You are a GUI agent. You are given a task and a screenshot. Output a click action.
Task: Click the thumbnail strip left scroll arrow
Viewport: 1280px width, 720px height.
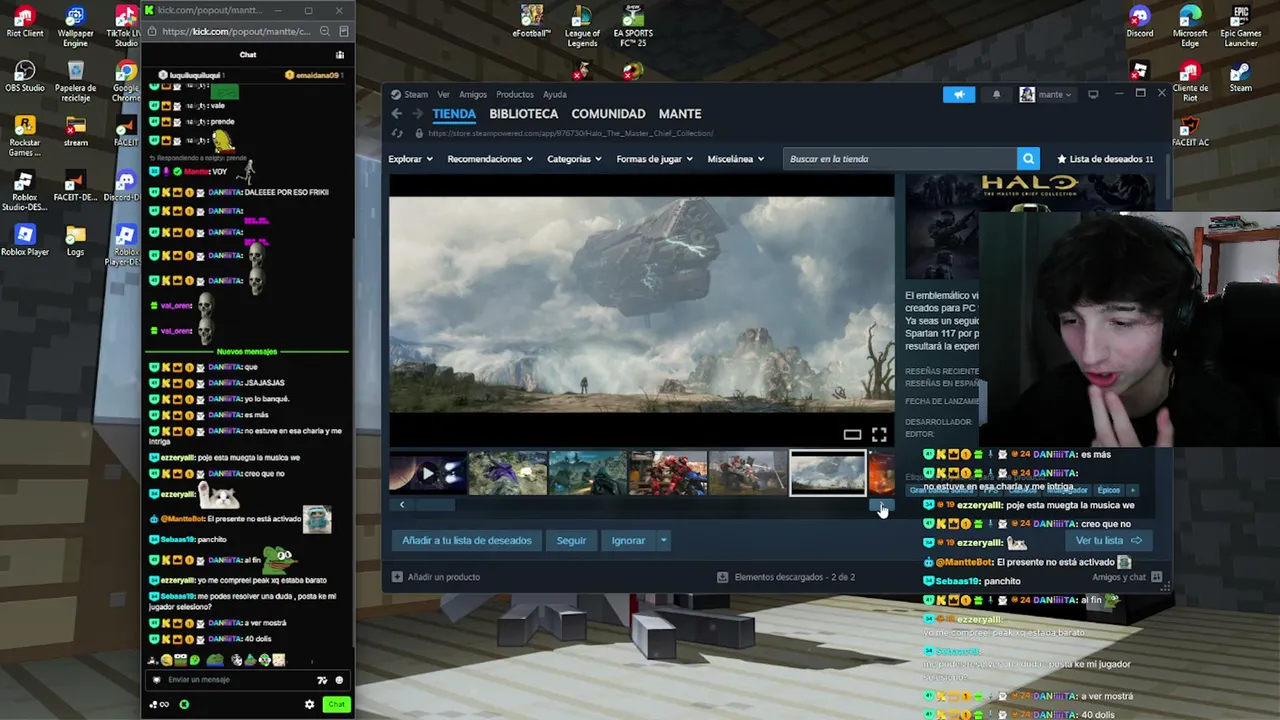click(x=402, y=505)
